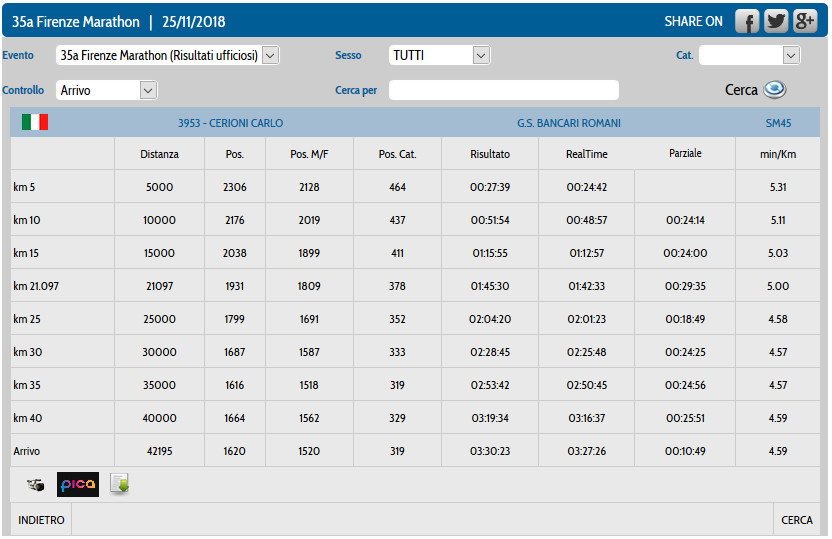Image resolution: width=832 pixels, height=539 pixels.
Task: Click the INDIETRO button
Action: pyautogui.click(x=41, y=520)
